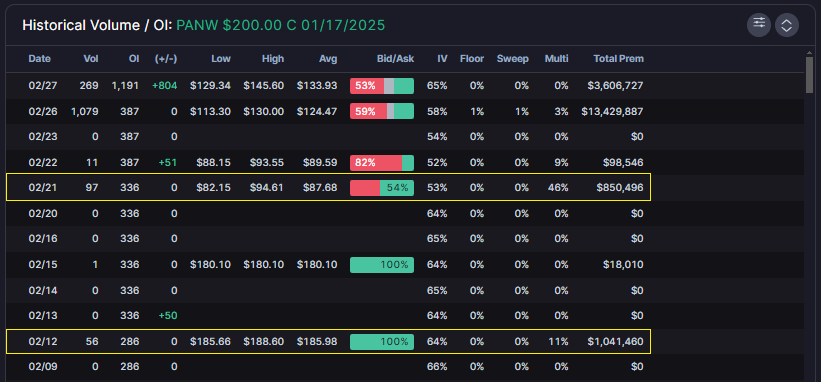Click total premium $13,429,887

612,111
